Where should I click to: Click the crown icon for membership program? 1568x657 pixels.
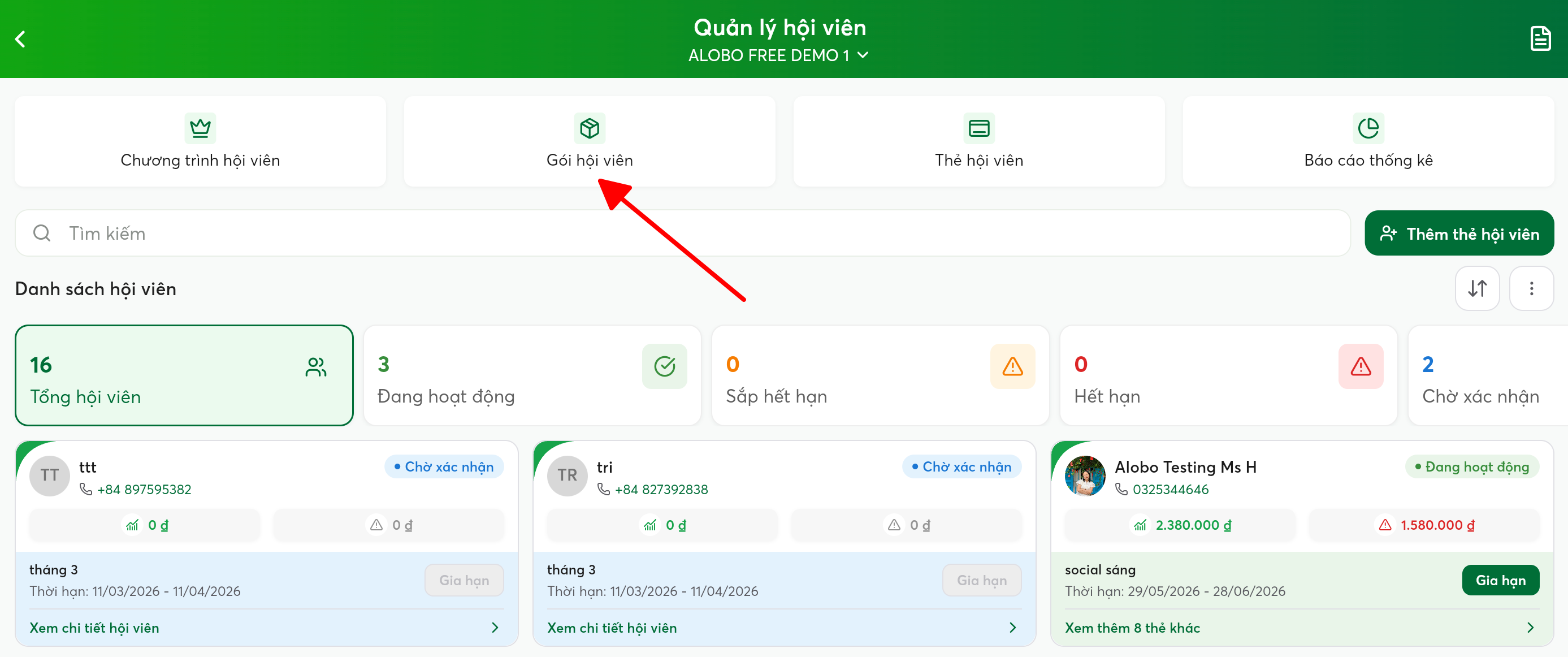tap(200, 128)
